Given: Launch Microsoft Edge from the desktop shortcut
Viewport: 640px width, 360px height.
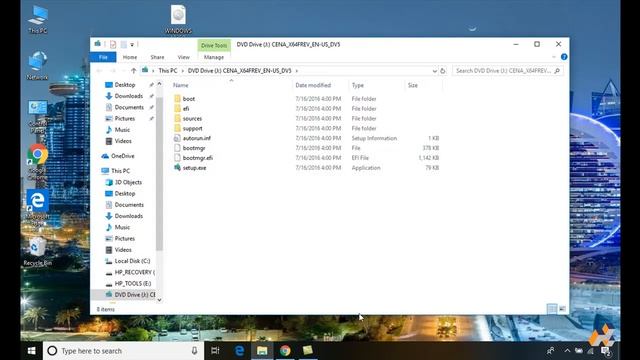Looking at the screenshot, I should click(x=38, y=207).
